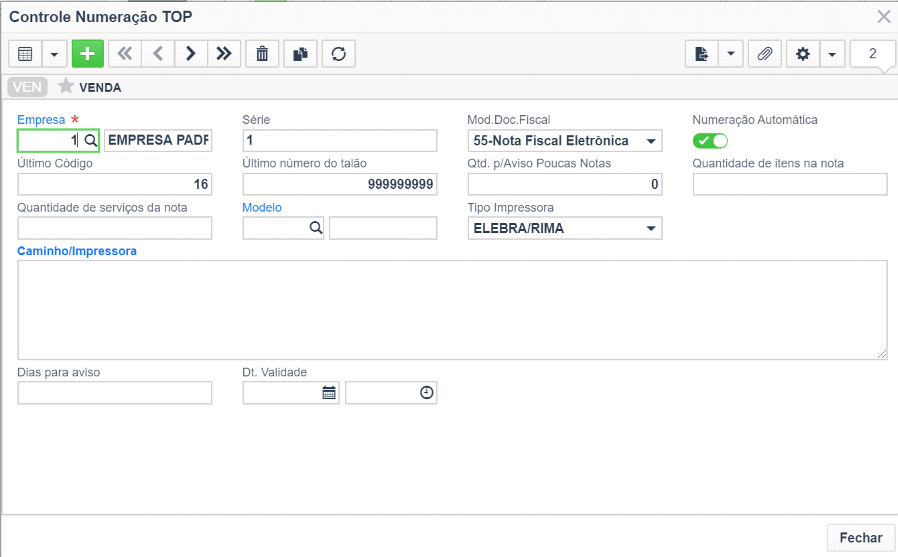This screenshot has width=898, height=557.
Task: Go to next record
Action: coord(191,54)
